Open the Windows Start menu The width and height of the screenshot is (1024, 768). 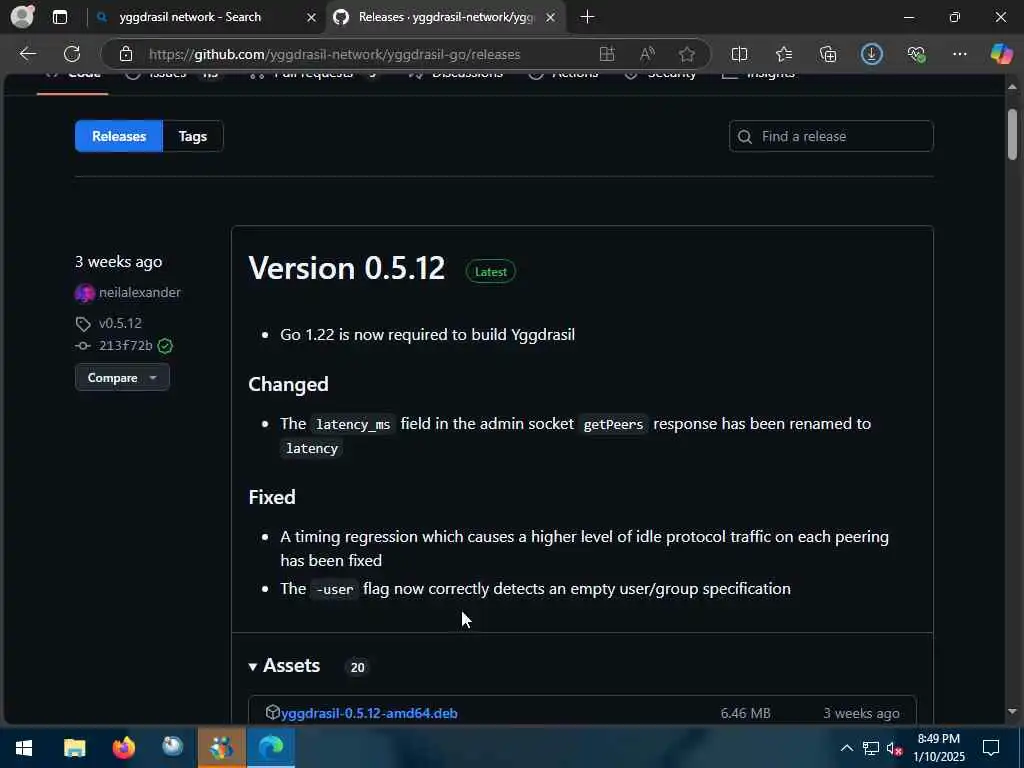coord(24,747)
